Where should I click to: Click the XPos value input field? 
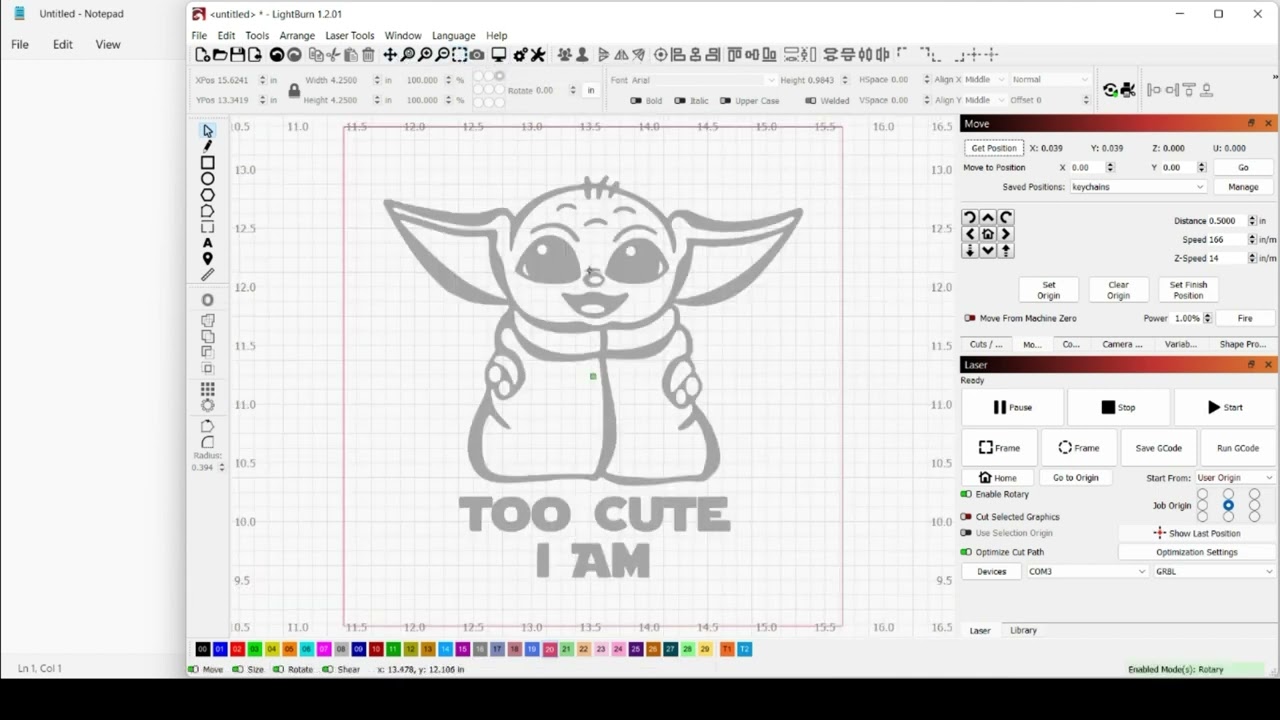(x=241, y=80)
